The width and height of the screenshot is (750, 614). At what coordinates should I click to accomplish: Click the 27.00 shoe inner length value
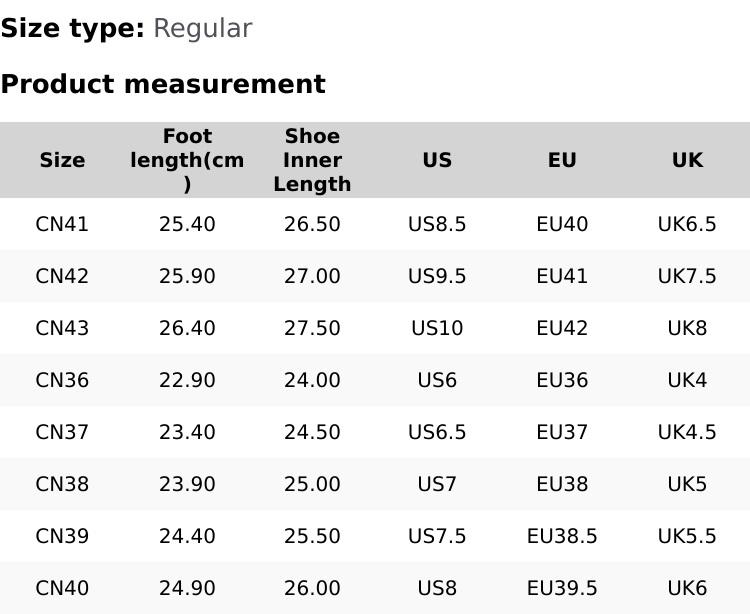pos(312,276)
